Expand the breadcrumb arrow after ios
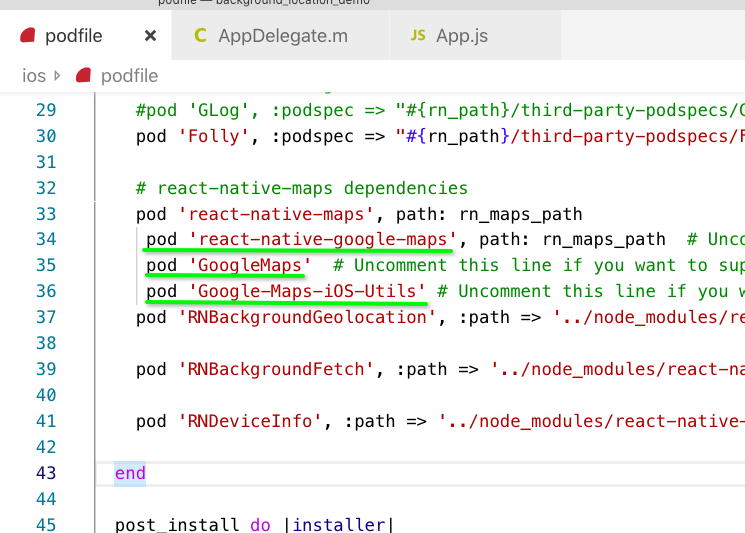745x533 pixels. (x=57, y=76)
